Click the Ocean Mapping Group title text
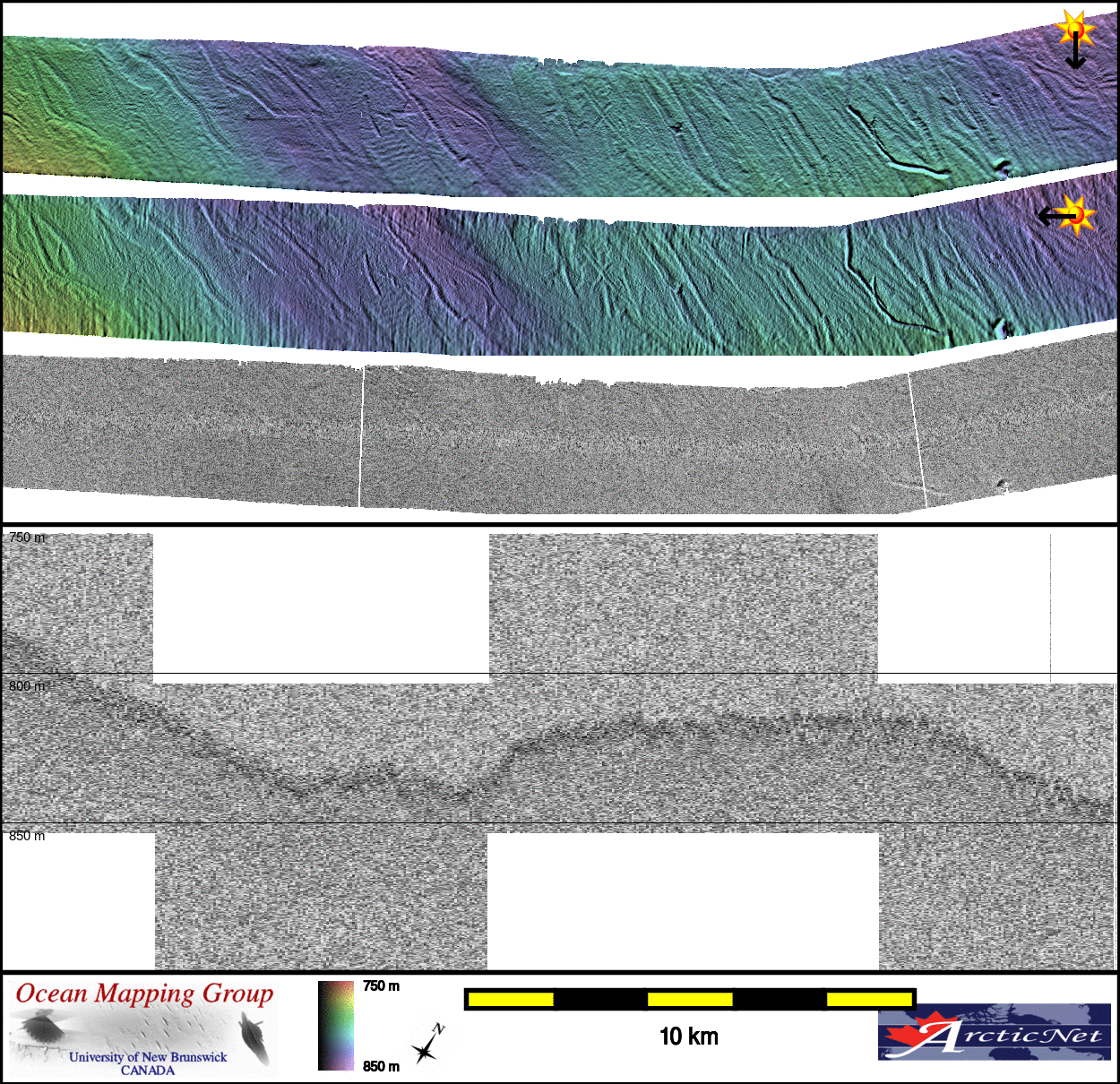 [144, 994]
